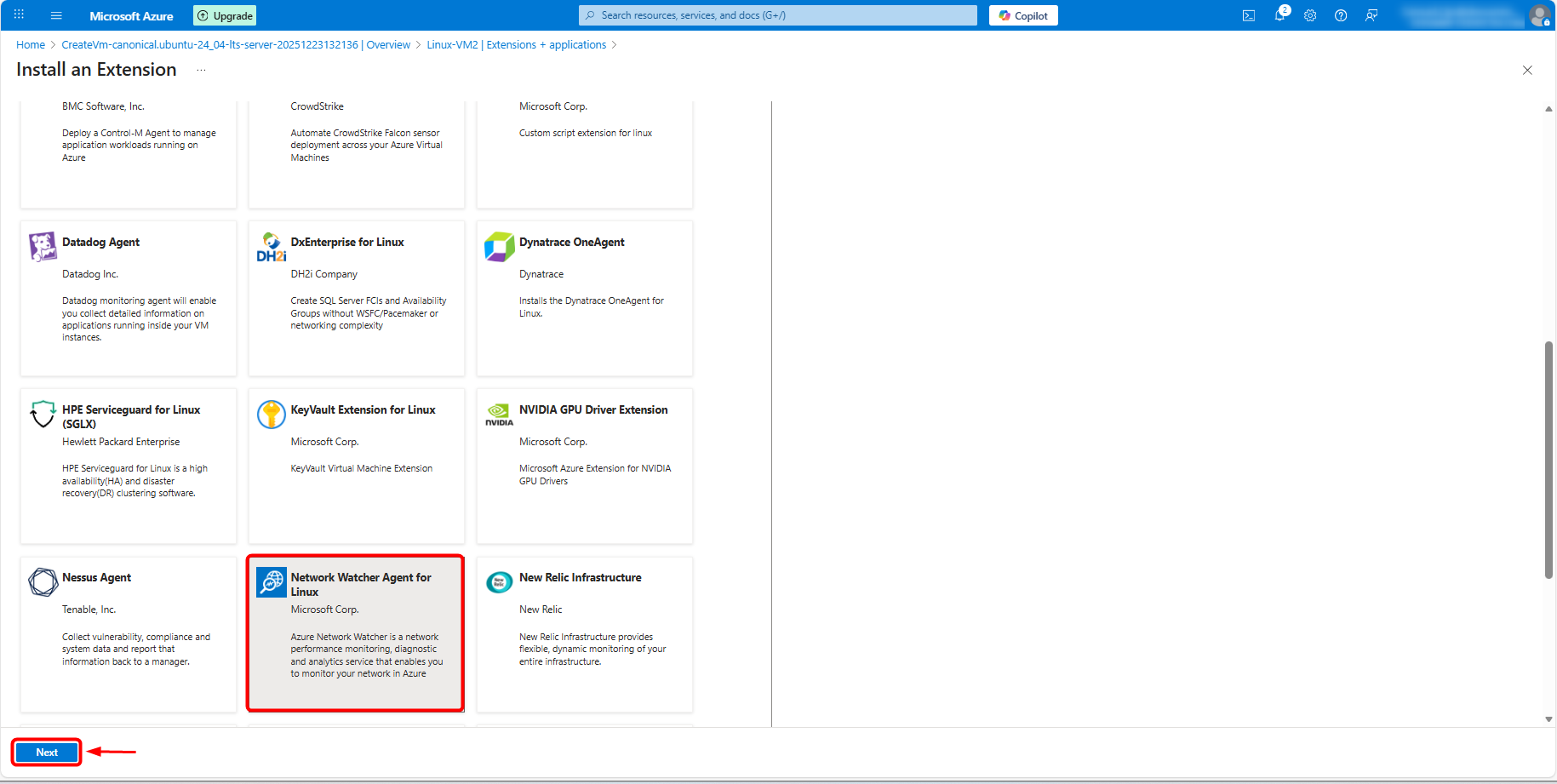This screenshot has height=784, width=1557.
Task: Click the KeyVault yellow key icon
Action: [272, 414]
